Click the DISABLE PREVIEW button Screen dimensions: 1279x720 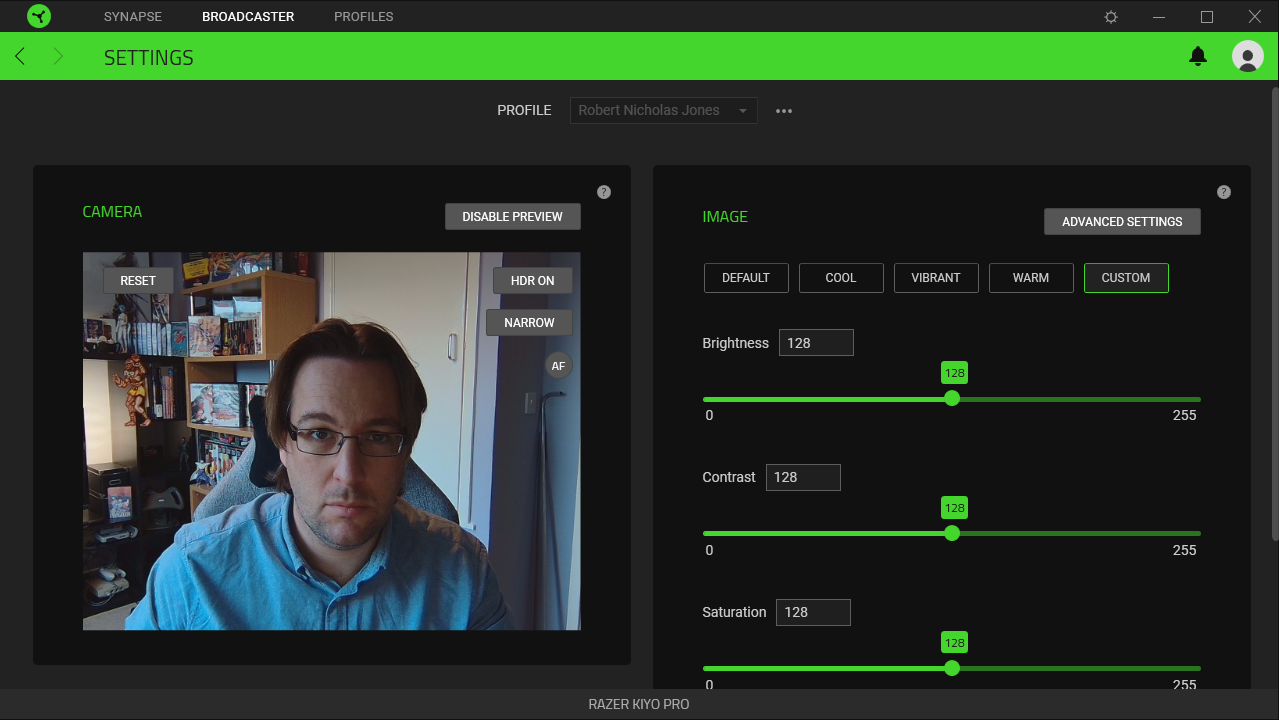coord(513,217)
